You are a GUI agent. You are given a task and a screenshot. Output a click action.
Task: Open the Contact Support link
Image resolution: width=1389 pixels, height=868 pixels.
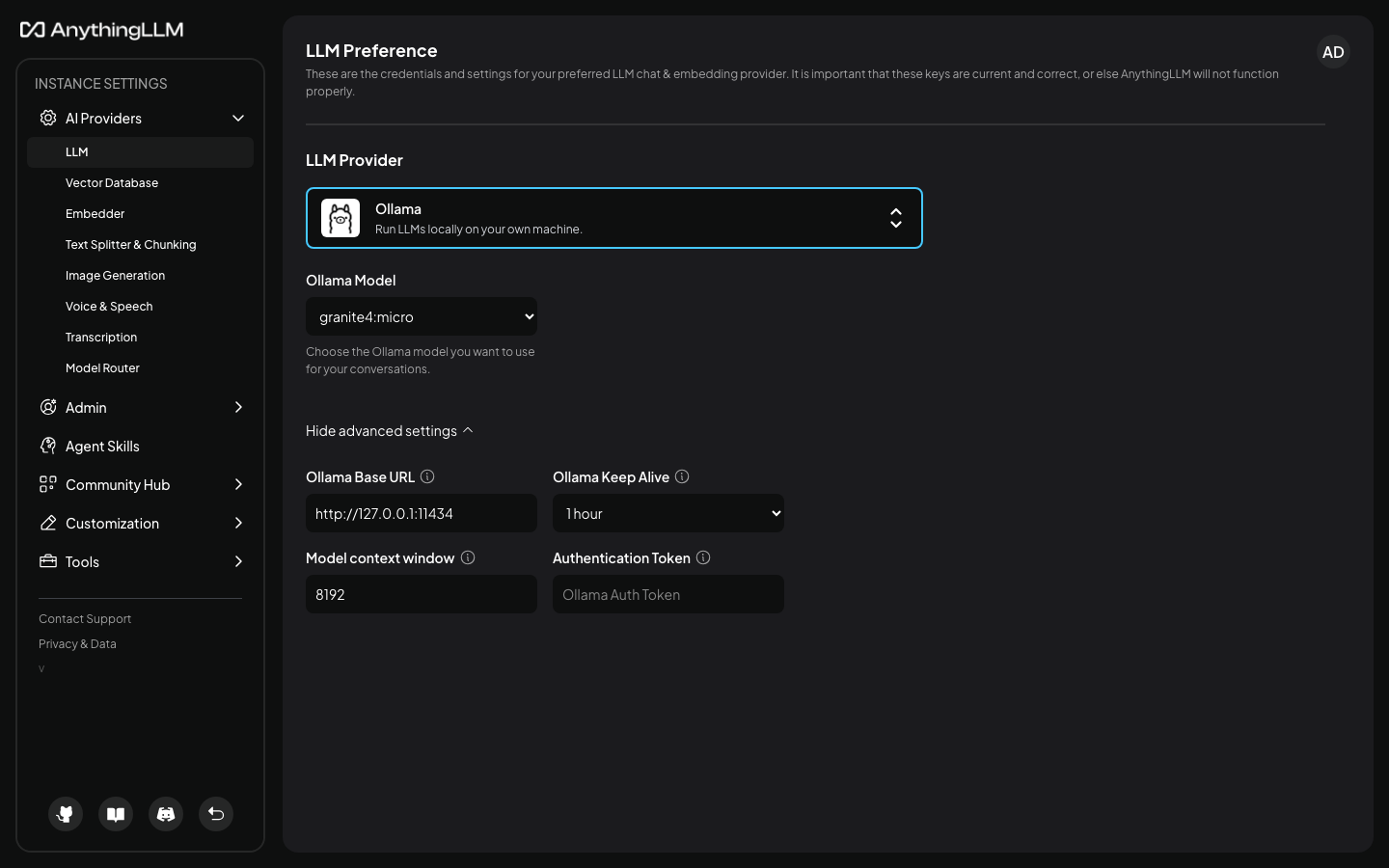tap(85, 619)
